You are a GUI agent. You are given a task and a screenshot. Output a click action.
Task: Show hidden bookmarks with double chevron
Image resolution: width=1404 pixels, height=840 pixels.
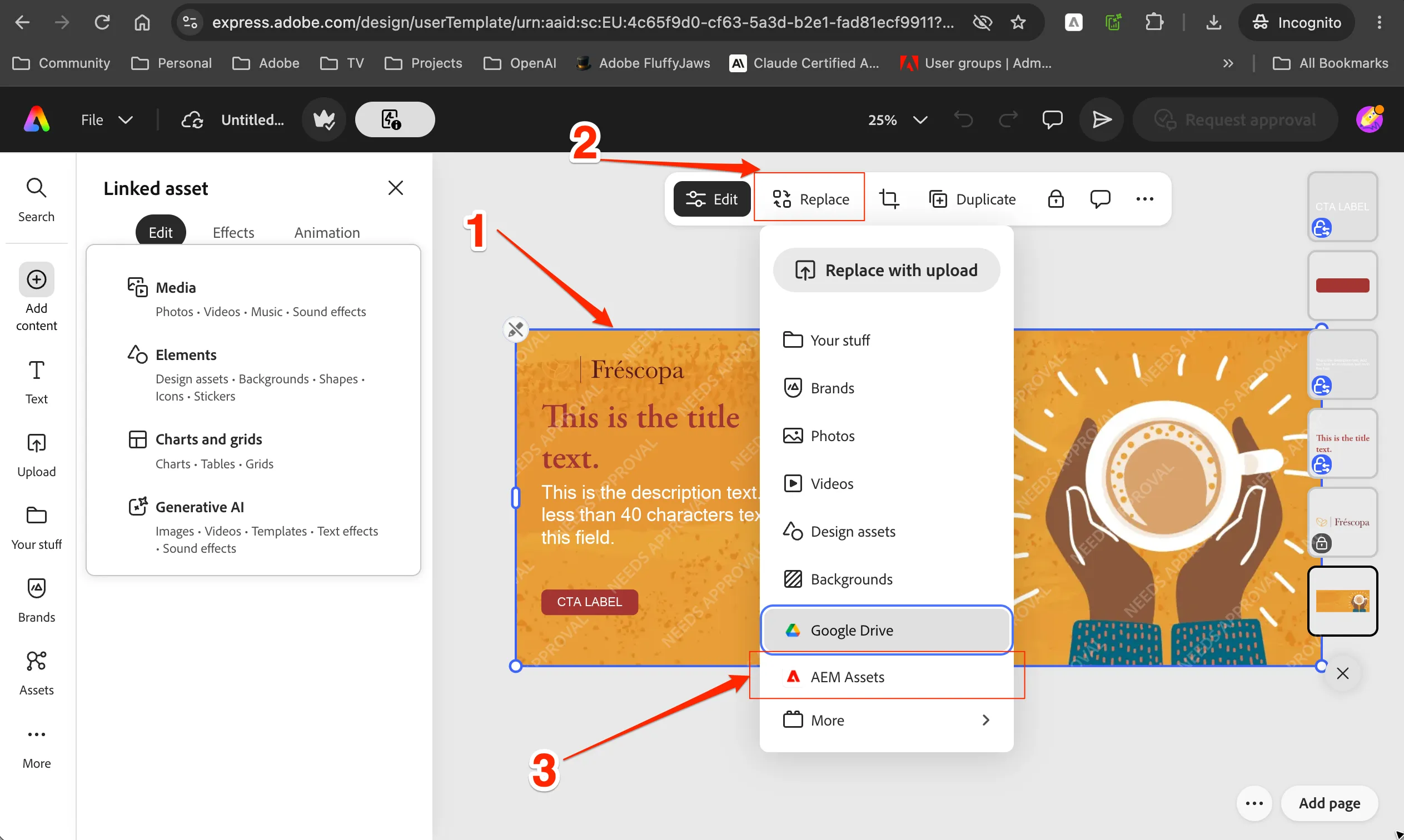pos(1227,63)
